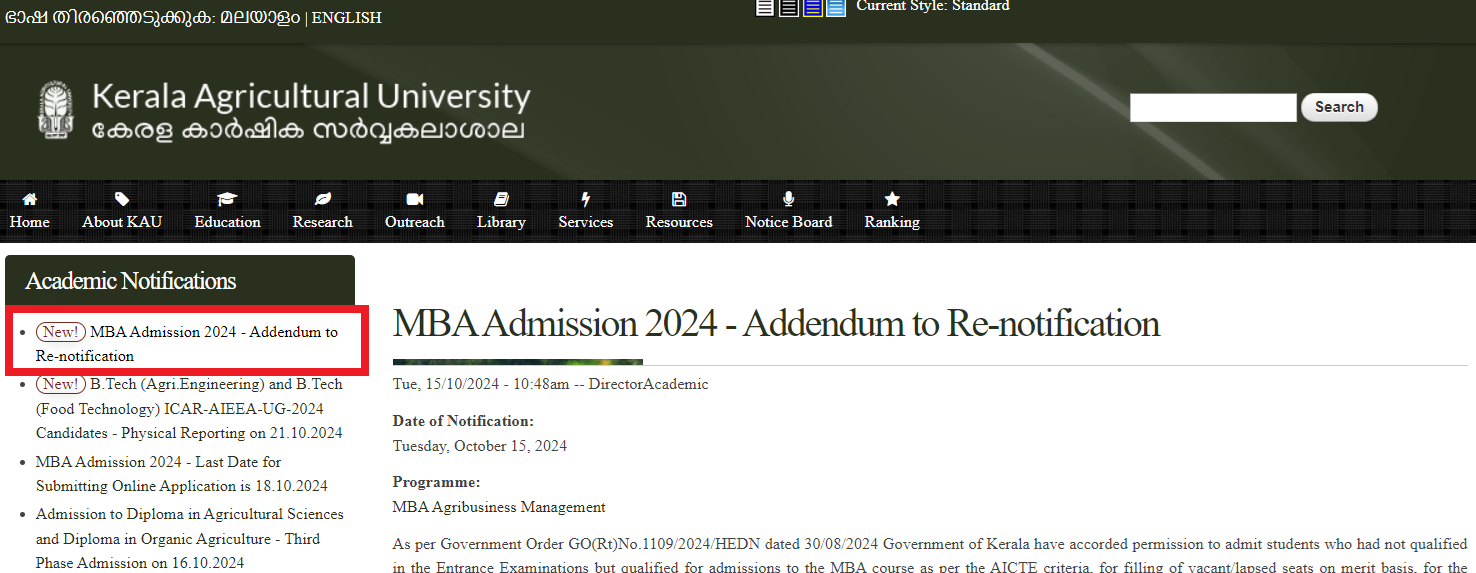
Task: Open the Library menu
Action: tap(501, 222)
